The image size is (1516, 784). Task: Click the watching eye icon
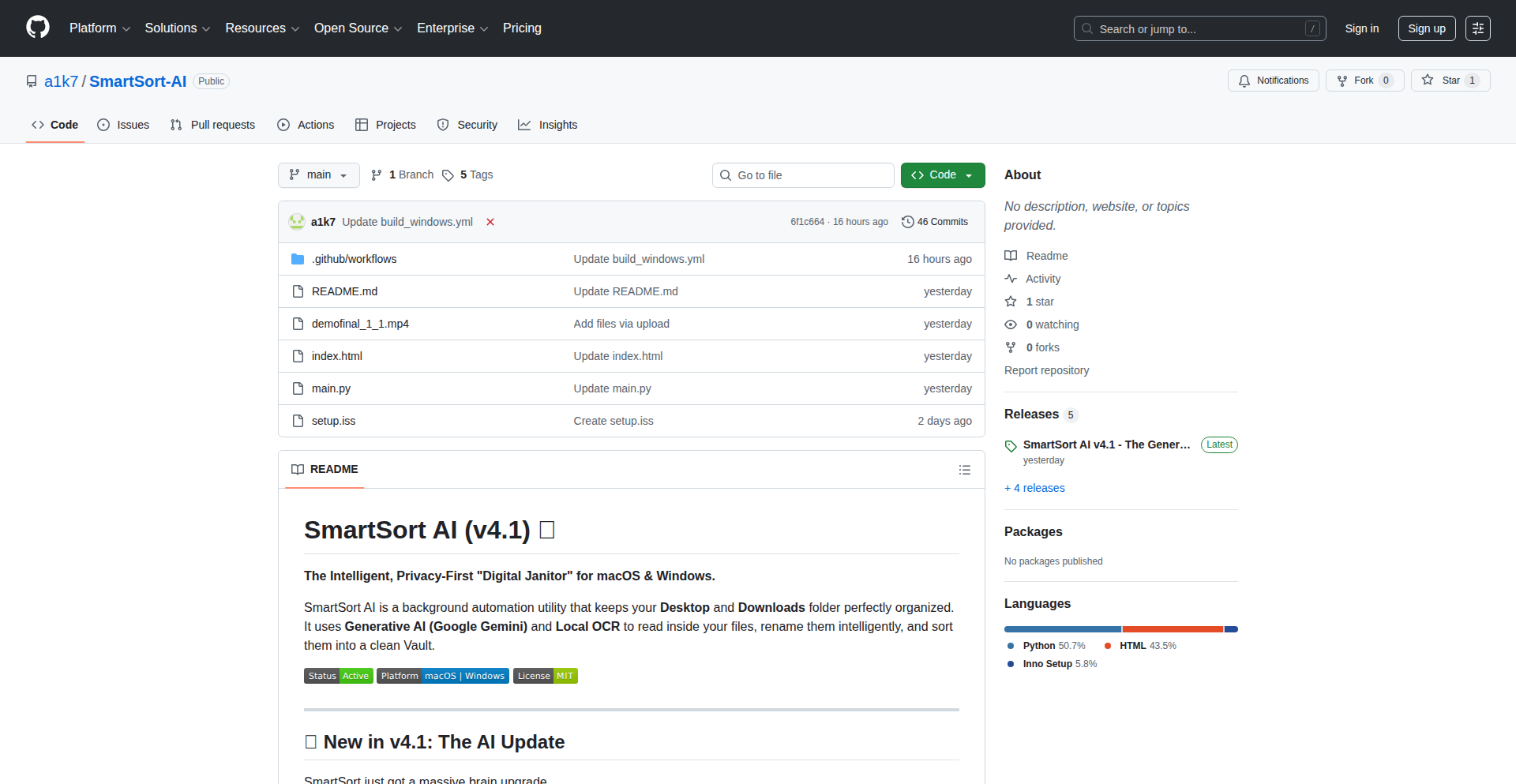coord(1011,324)
